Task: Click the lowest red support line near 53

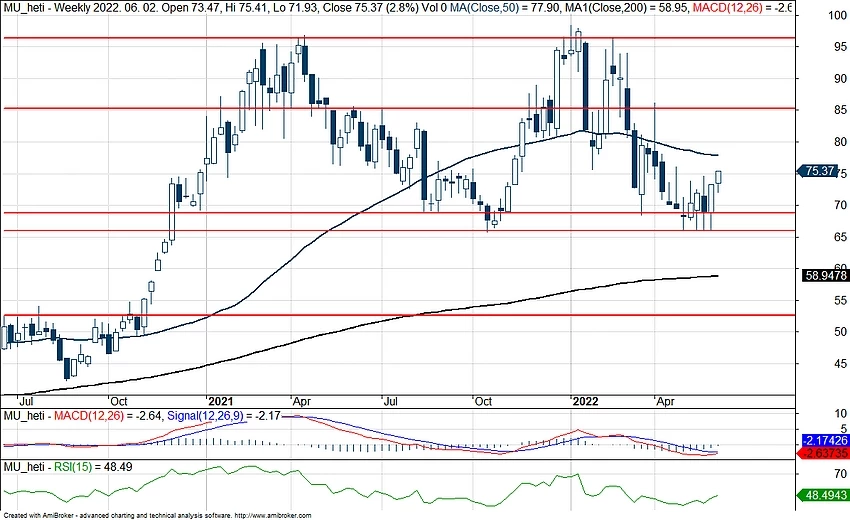Action: (400, 314)
